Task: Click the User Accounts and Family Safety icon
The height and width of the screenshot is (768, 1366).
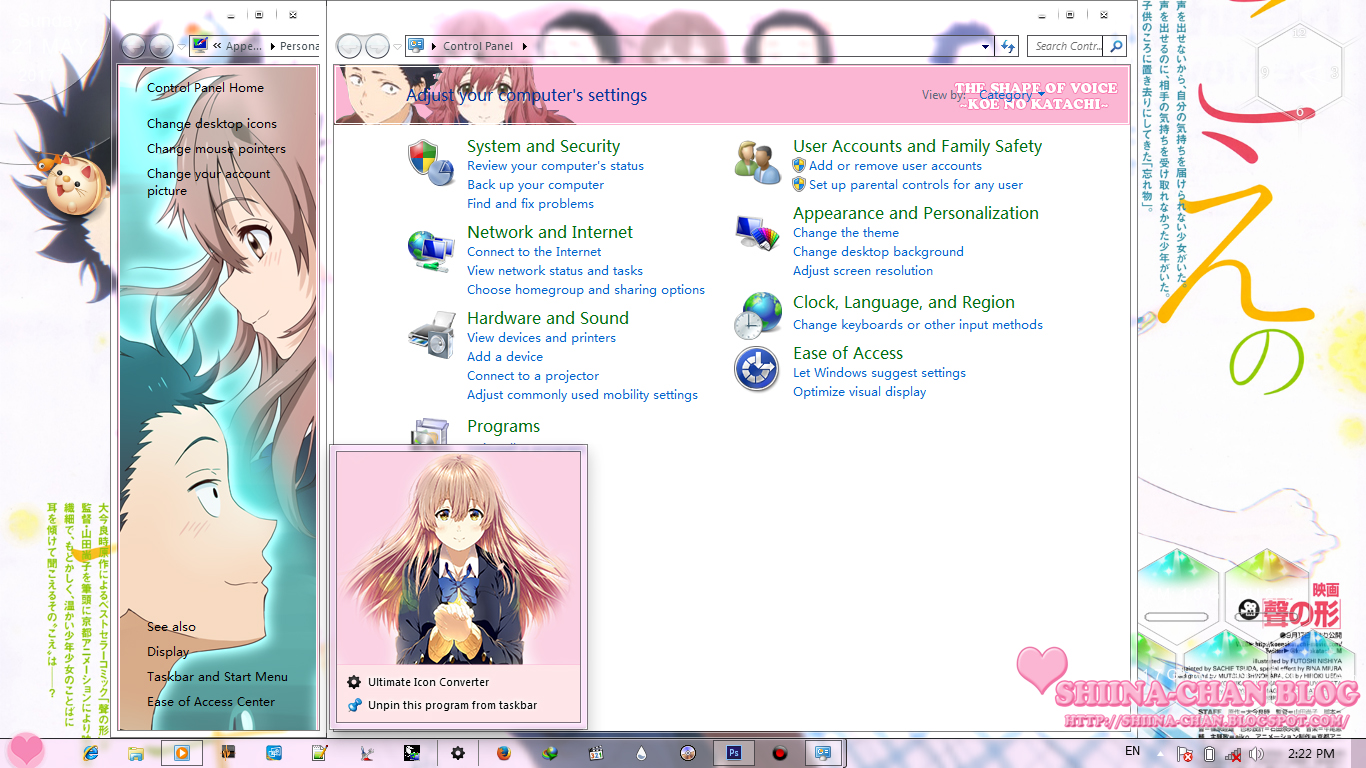Action: click(757, 162)
